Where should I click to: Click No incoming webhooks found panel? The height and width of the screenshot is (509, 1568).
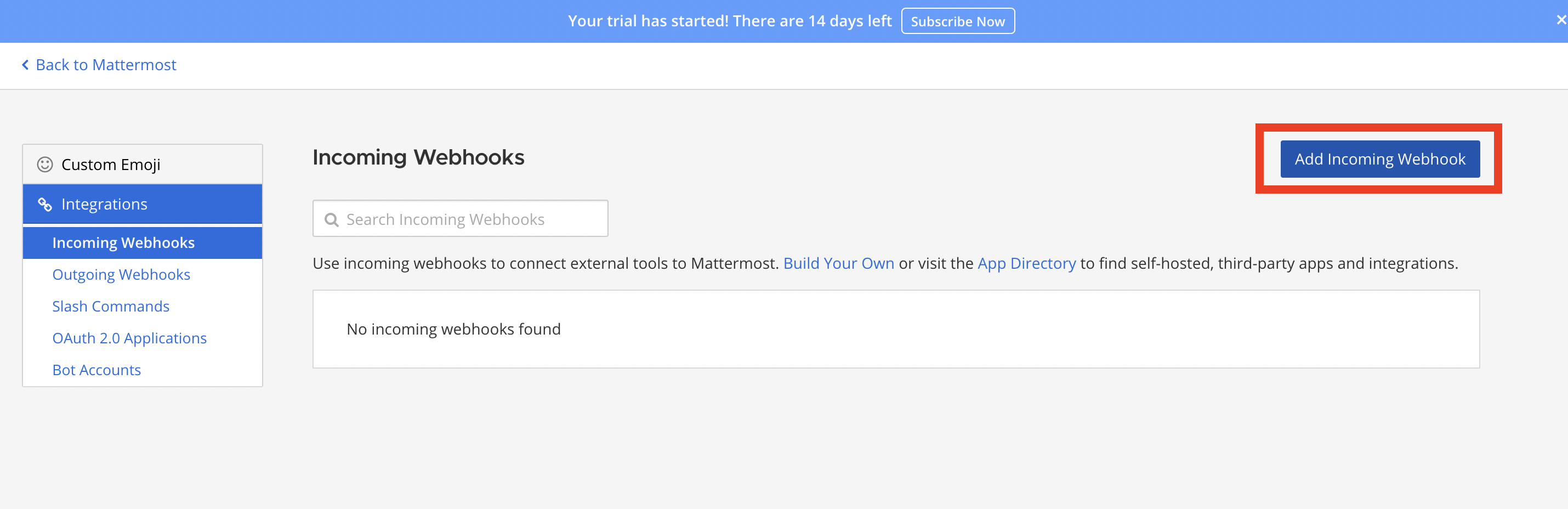[x=895, y=329]
